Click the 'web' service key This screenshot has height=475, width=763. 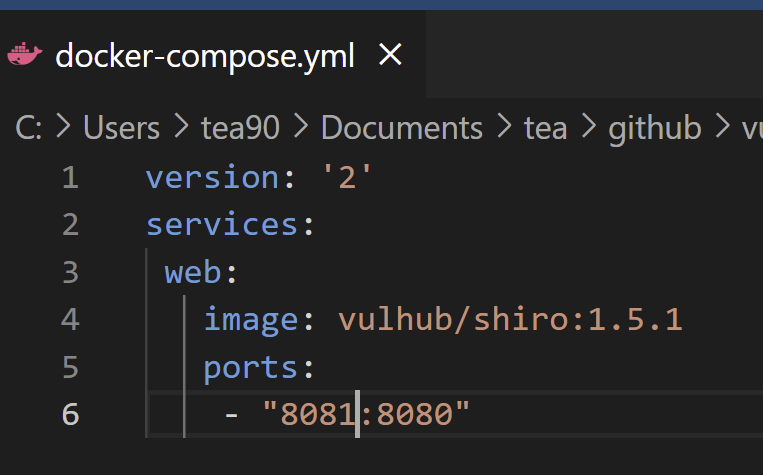point(193,272)
